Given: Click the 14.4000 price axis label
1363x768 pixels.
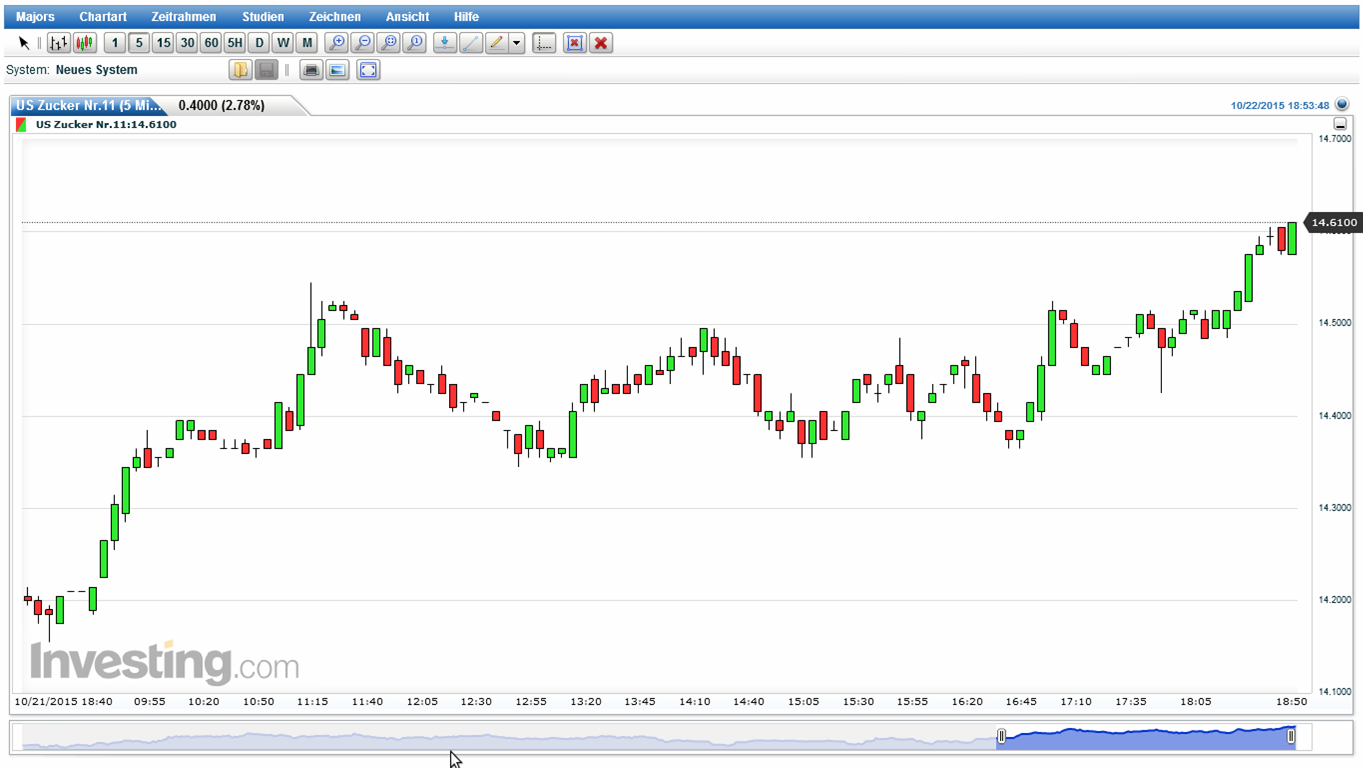Looking at the screenshot, I should [1335, 416].
